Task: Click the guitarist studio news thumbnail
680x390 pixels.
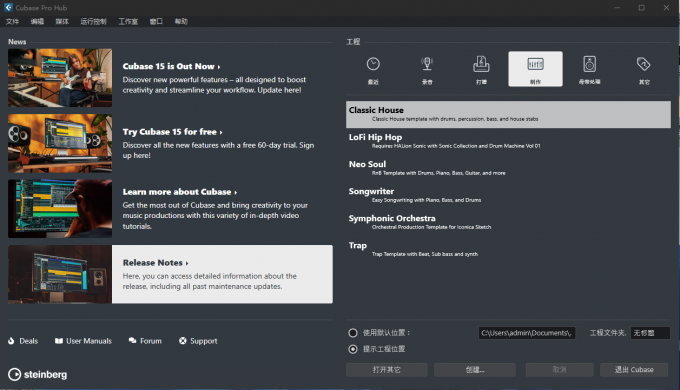Action: click(60, 78)
